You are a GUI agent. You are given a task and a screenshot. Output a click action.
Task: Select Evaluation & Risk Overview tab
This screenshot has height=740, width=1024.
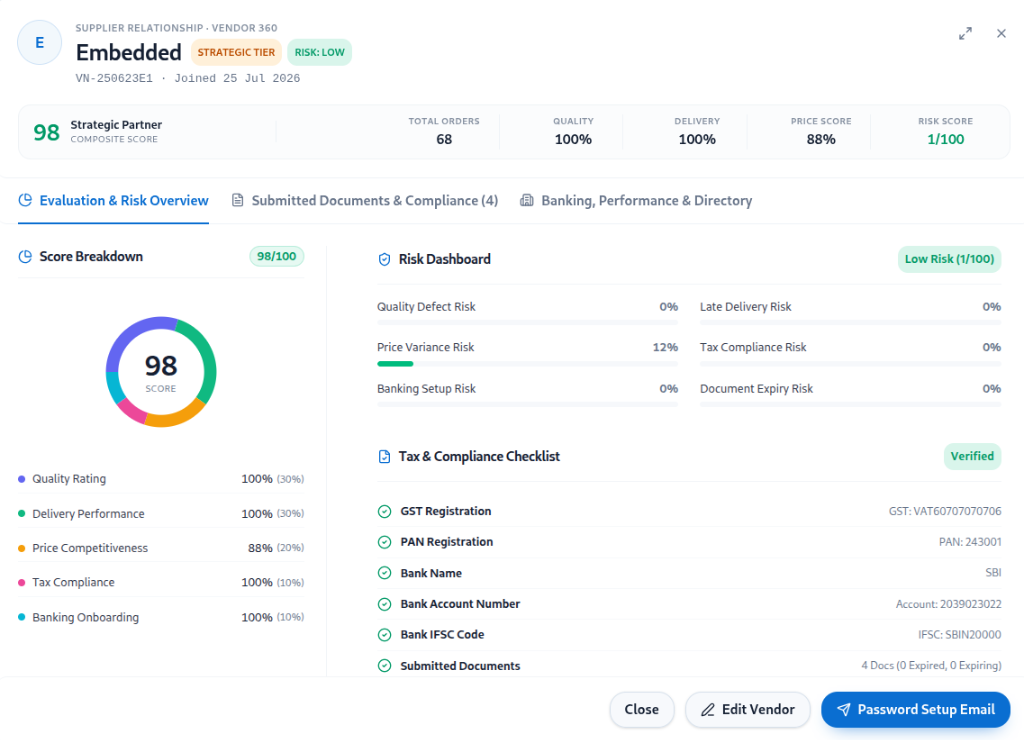(x=114, y=201)
